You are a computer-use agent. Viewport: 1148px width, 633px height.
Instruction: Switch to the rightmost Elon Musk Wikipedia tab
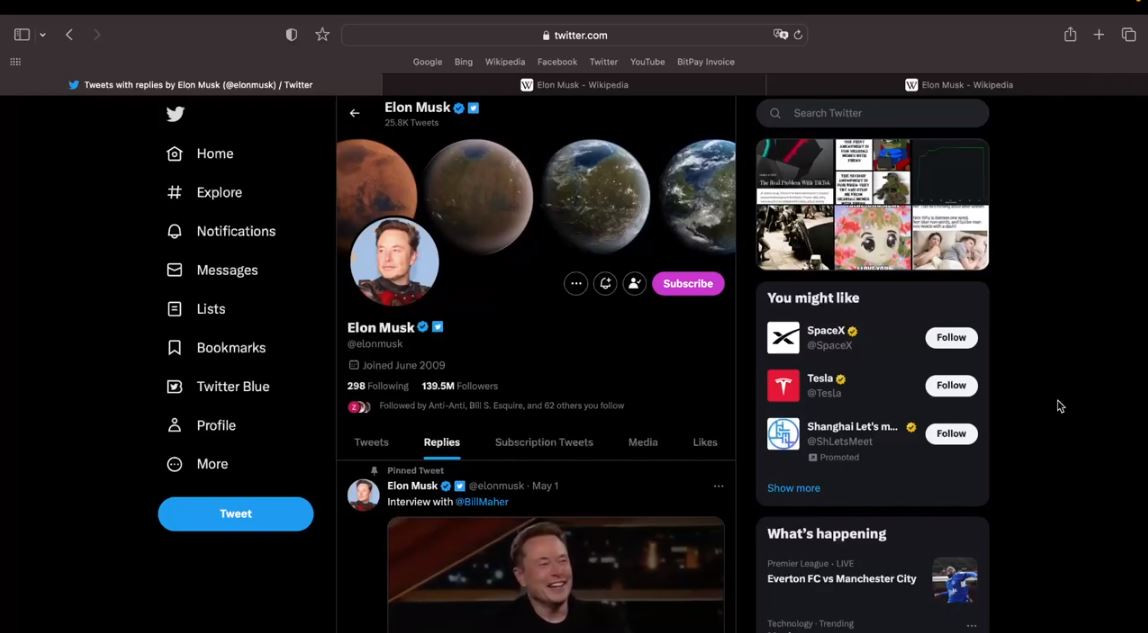(x=958, y=85)
